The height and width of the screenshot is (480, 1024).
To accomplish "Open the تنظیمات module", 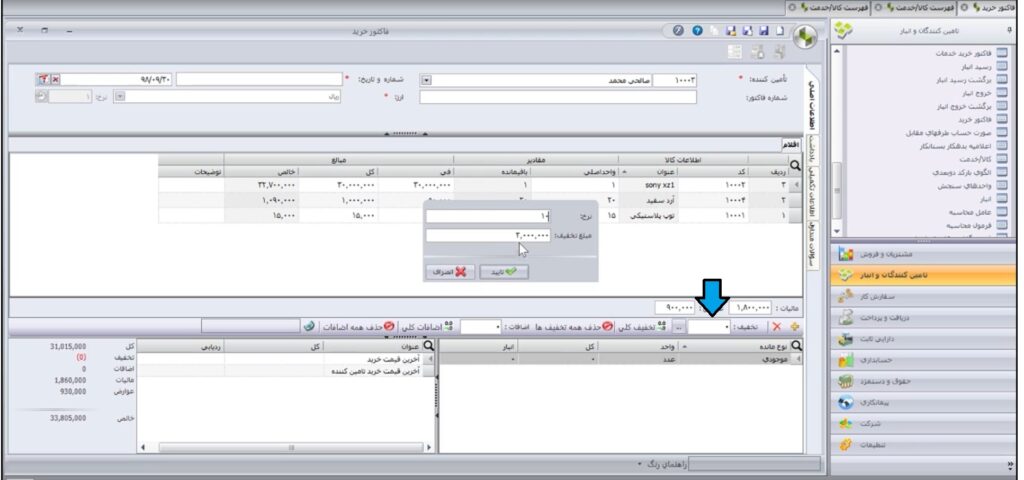I will tap(923, 445).
